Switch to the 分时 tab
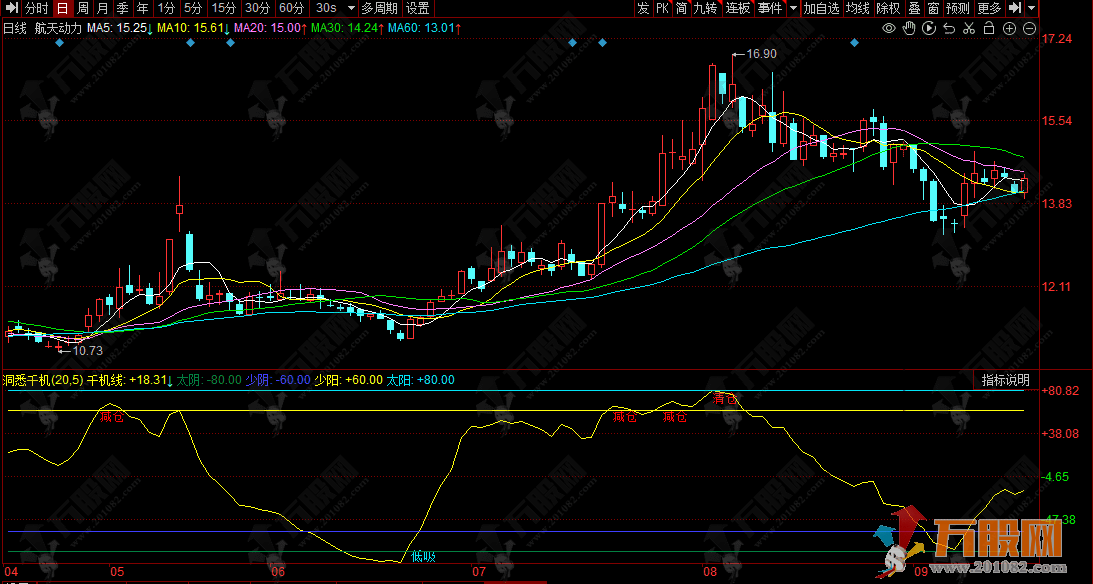1093x584 pixels. (x=36, y=8)
